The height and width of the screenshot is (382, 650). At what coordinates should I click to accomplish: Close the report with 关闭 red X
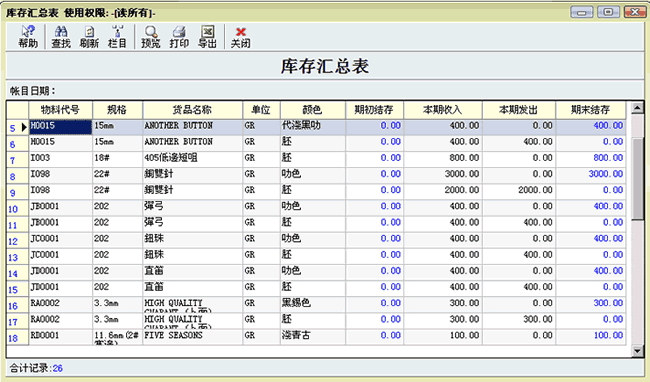point(240,36)
